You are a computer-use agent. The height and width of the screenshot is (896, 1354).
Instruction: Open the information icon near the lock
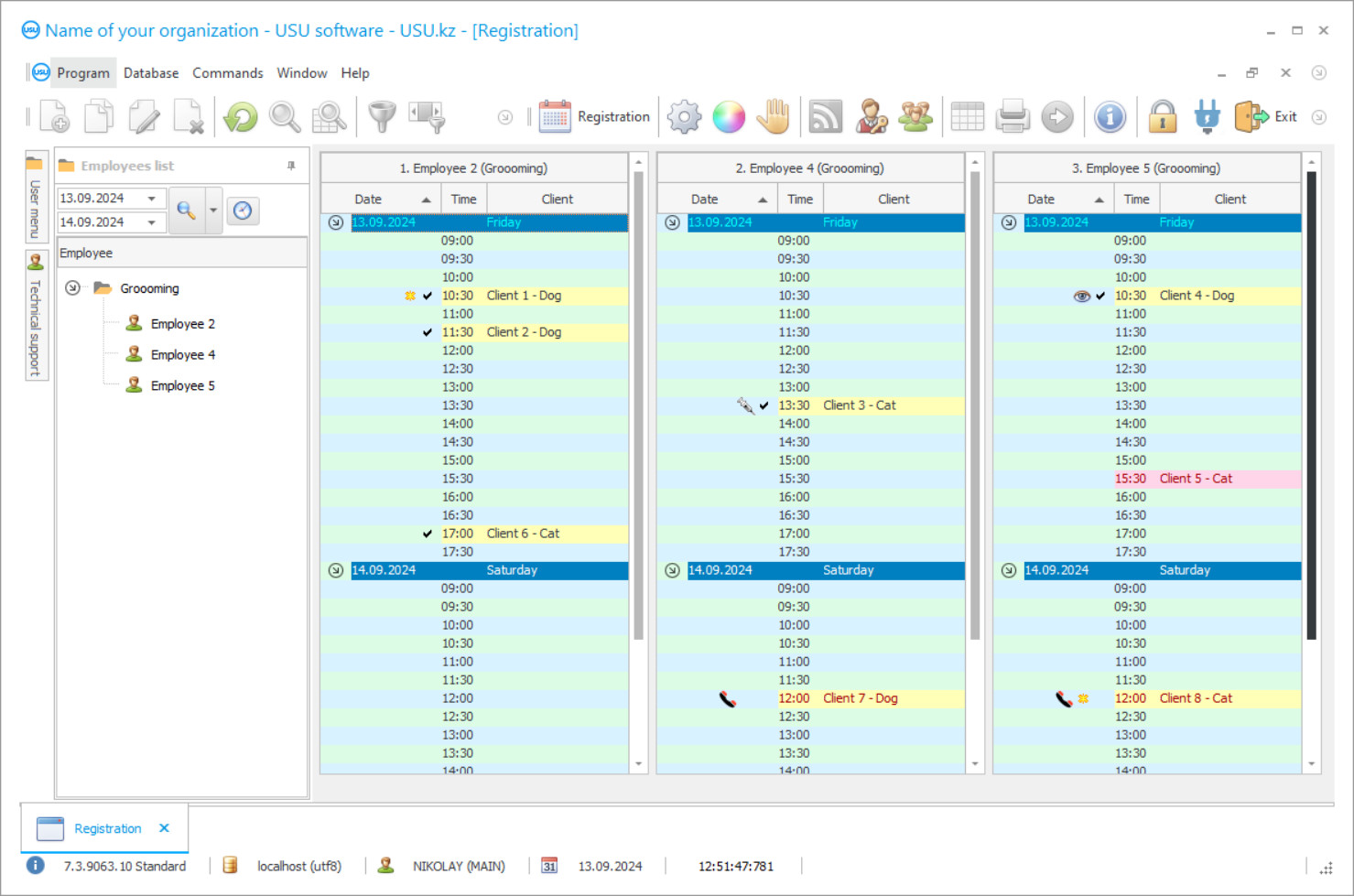point(1110,116)
